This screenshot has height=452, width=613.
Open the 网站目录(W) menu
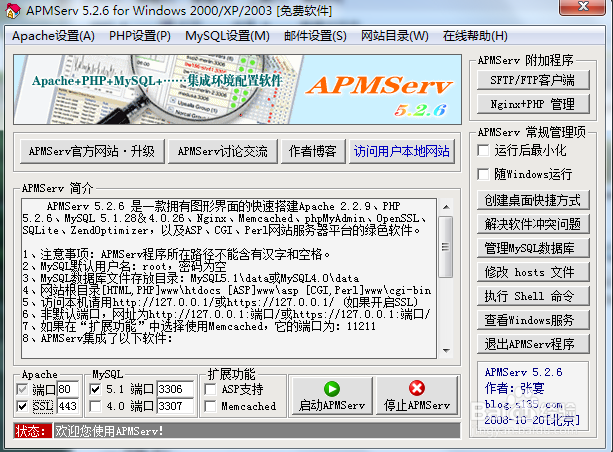[x=394, y=36]
